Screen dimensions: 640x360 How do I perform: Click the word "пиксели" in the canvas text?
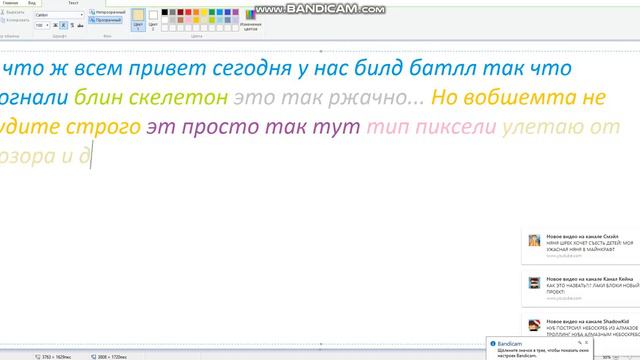456,127
